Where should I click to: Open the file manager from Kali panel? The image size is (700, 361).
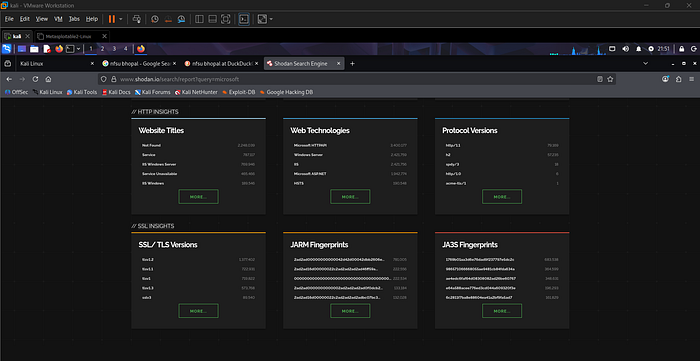34,49
